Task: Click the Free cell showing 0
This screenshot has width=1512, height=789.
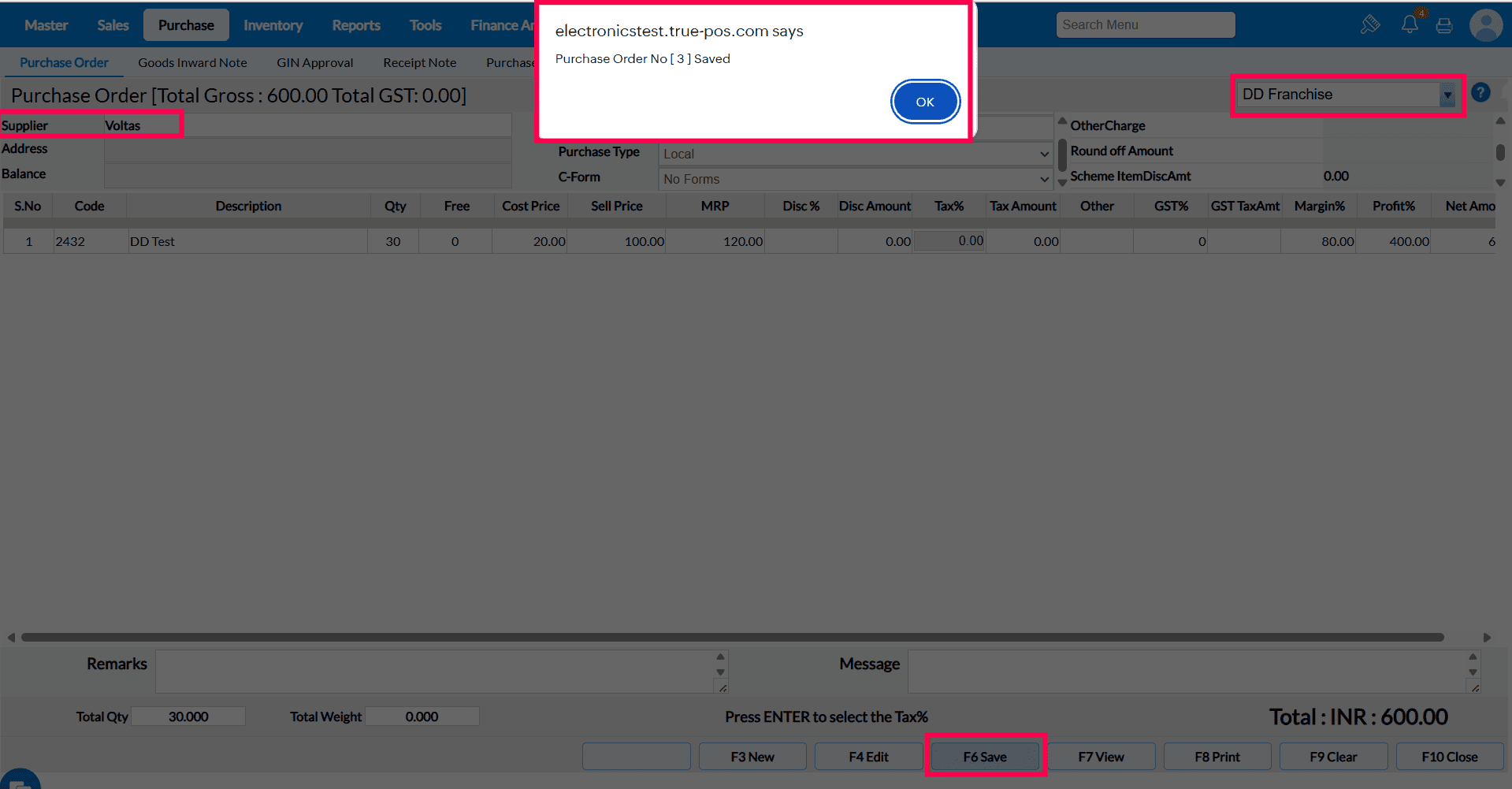Action: tap(455, 241)
